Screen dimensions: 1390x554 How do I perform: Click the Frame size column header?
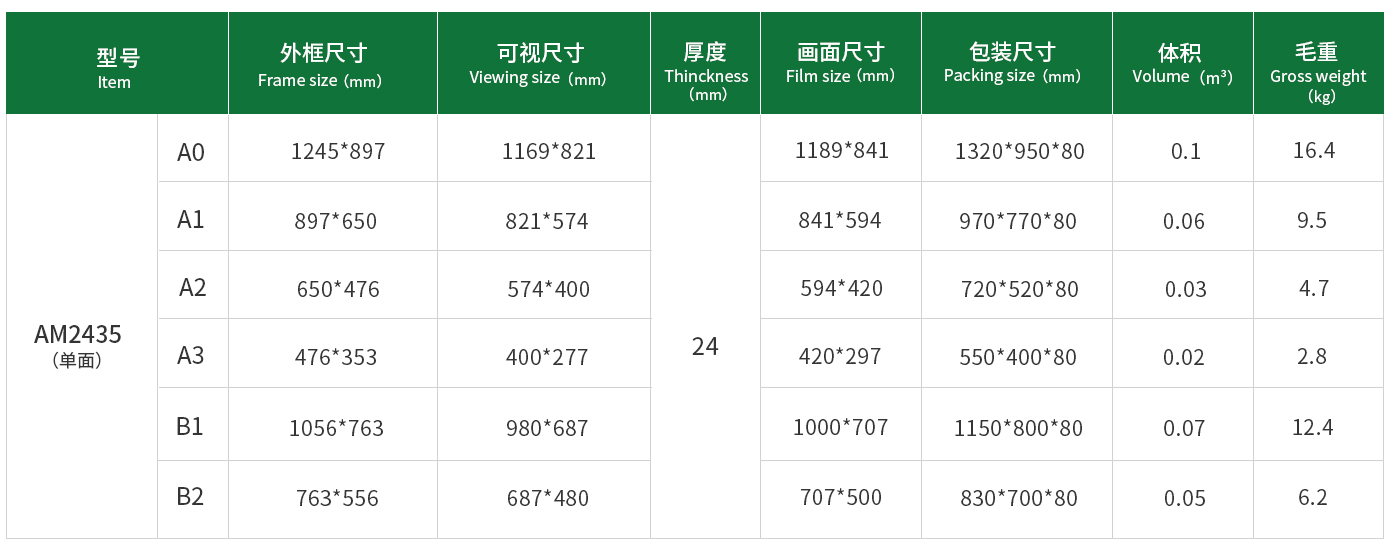[x=333, y=63]
